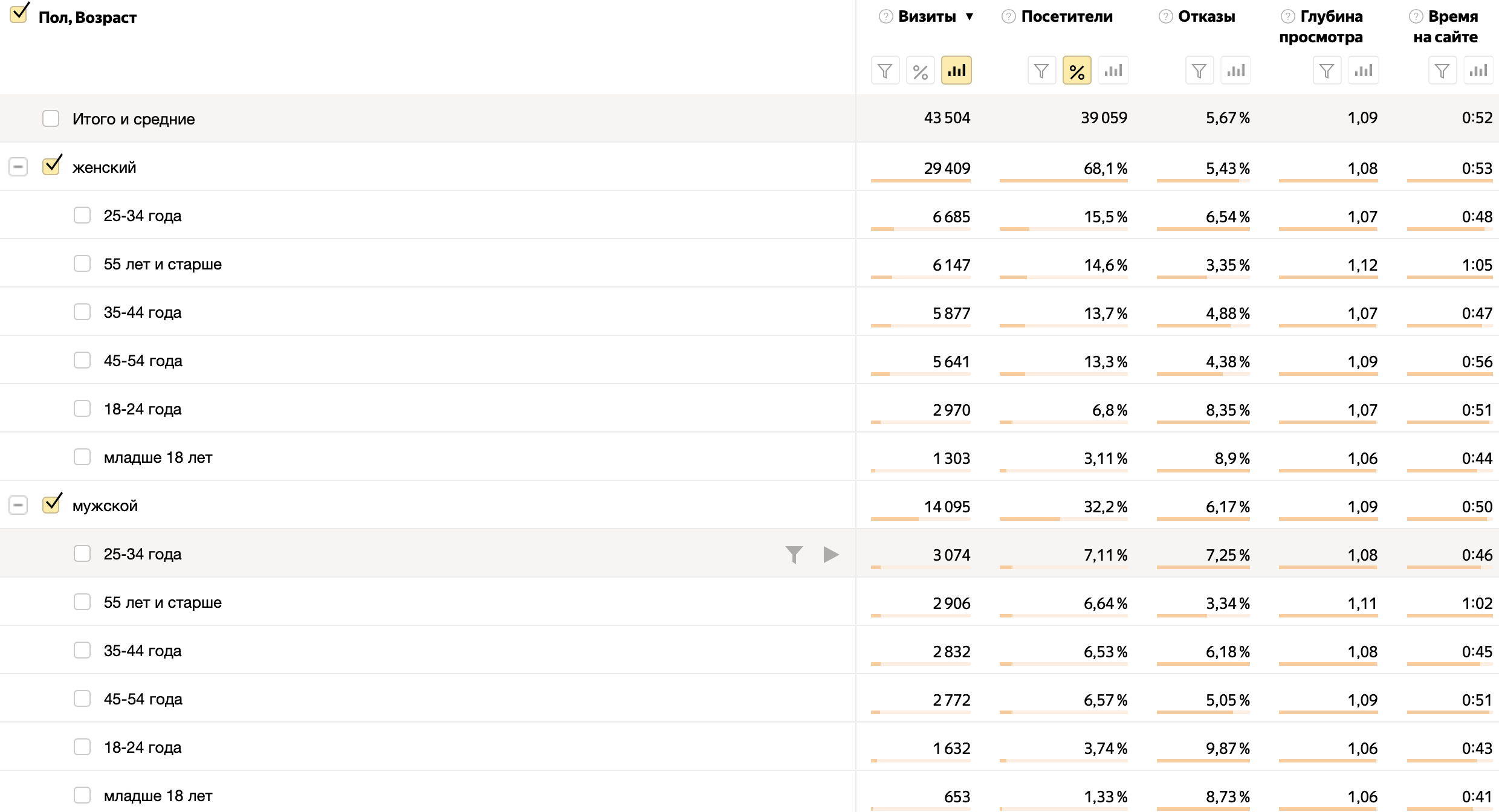Screen dimensions: 1499x812
Task: Open help tooltip for Посетители metric
Action: [1008, 17]
